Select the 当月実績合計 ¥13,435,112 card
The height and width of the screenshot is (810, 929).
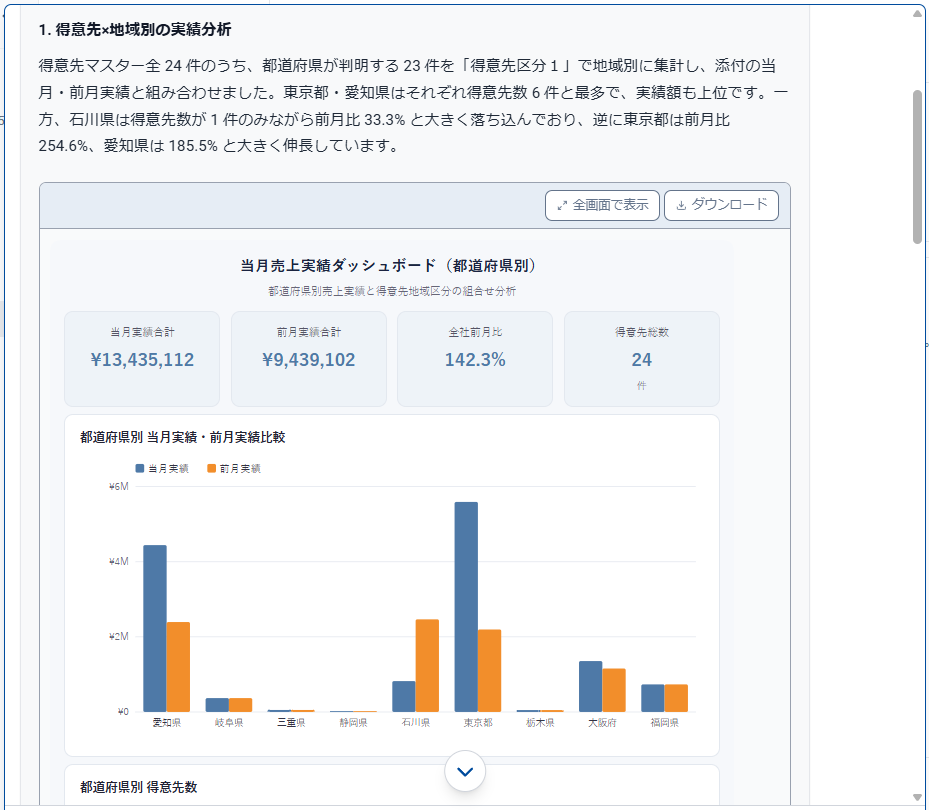142,359
